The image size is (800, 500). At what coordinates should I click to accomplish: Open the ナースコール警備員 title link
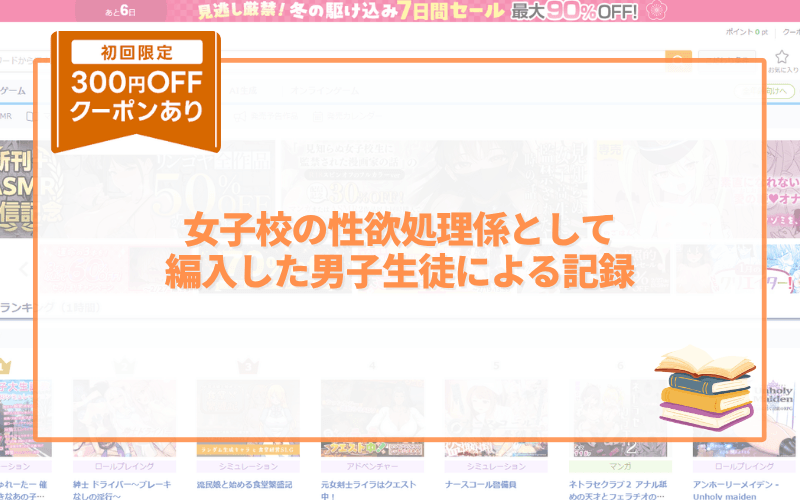(x=481, y=485)
